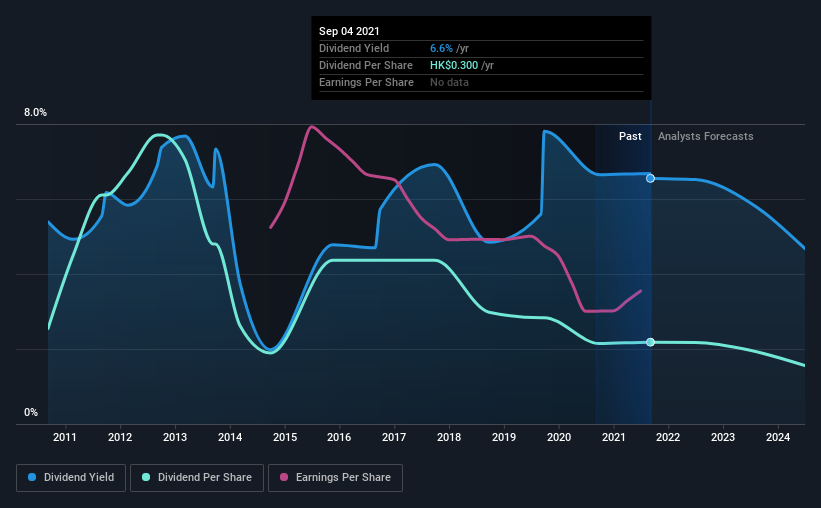Viewport: 821px width, 508px height.
Task: Click the tooltip's Dividend Yield row label
Action: [x=354, y=48]
